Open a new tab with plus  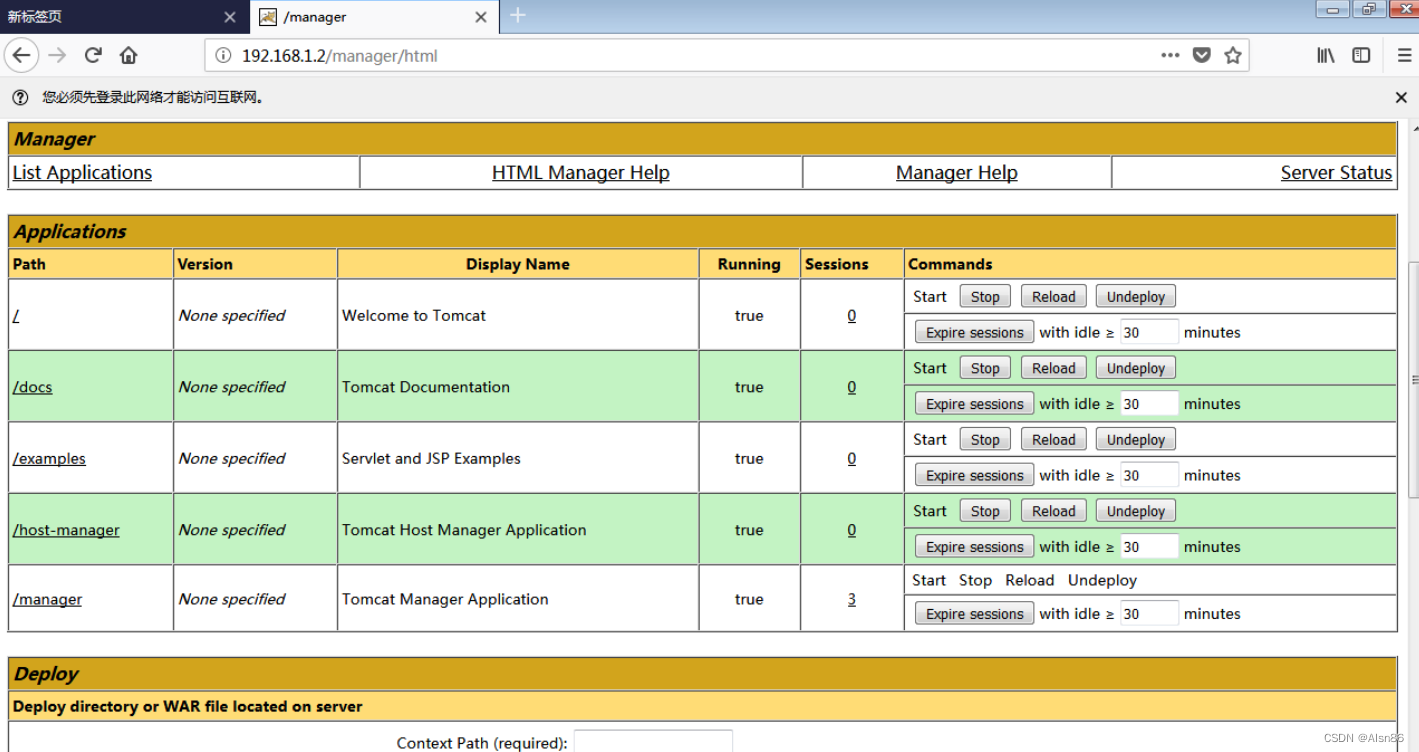(x=518, y=15)
